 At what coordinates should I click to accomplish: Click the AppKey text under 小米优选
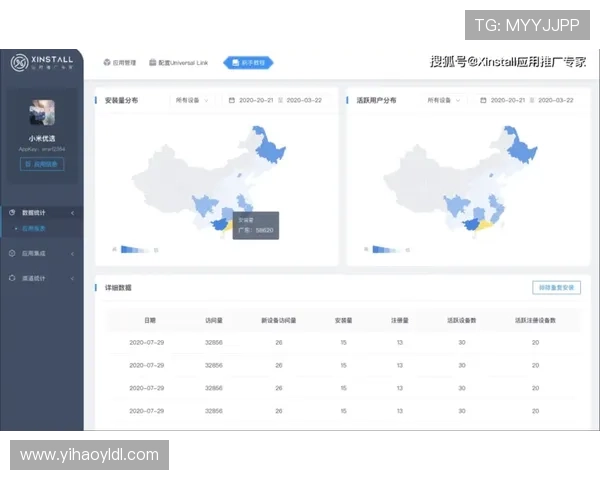coord(42,149)
